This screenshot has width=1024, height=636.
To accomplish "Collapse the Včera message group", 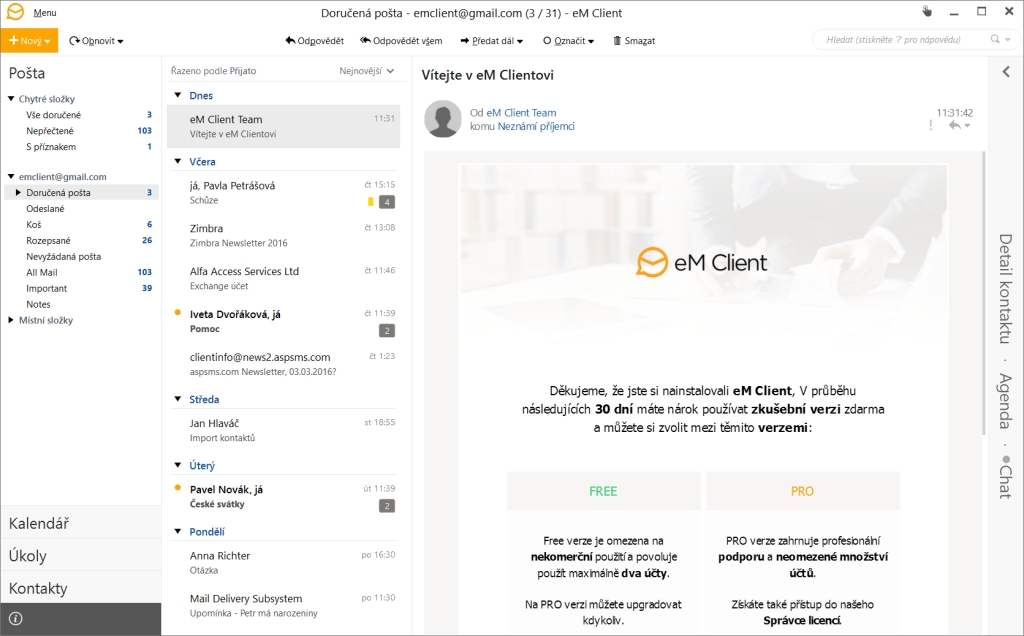I will pyautogui.click(x=178, y=162).
